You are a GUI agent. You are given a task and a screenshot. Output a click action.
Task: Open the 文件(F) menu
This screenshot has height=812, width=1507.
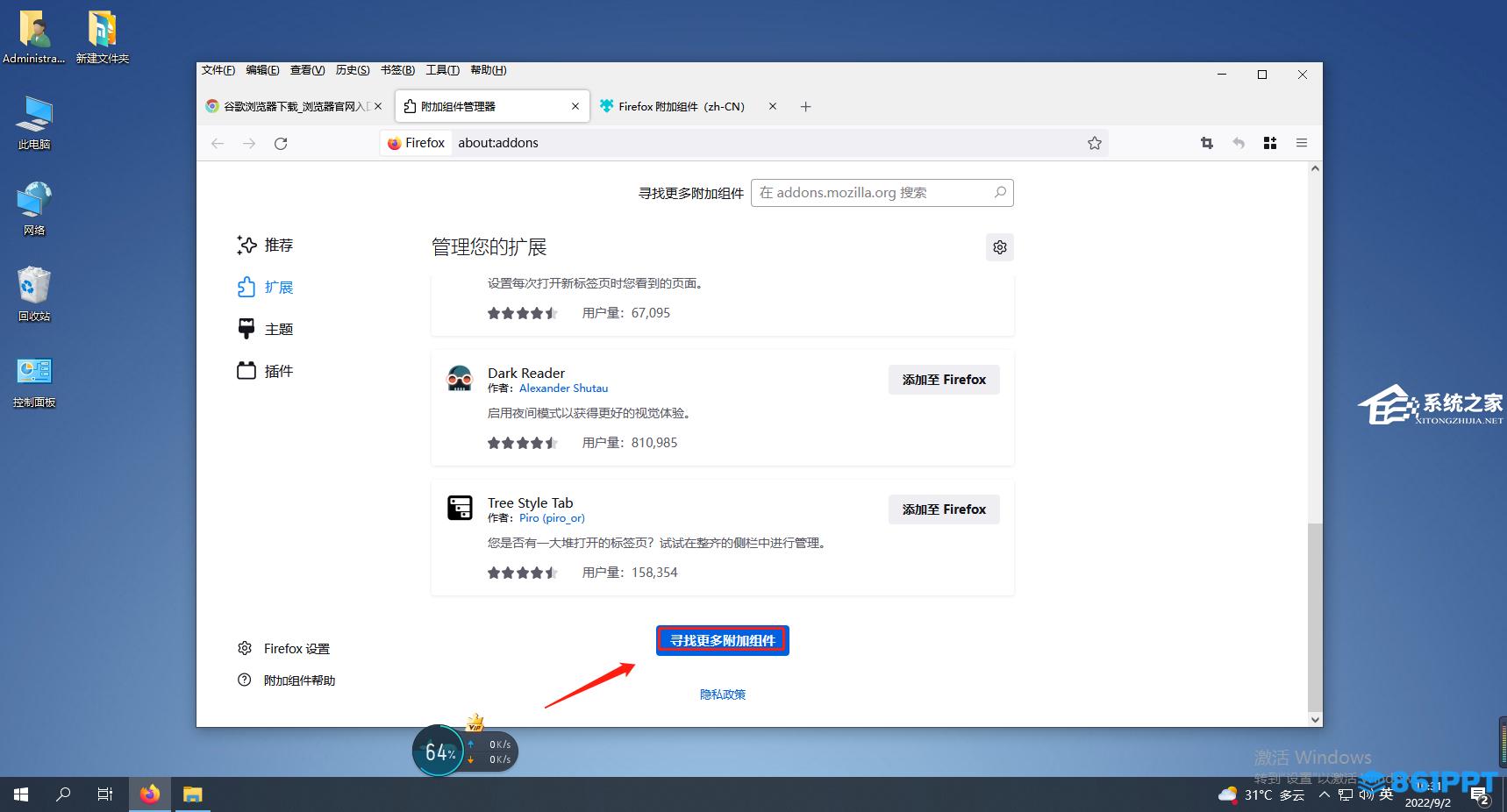[x=218, y=70]
